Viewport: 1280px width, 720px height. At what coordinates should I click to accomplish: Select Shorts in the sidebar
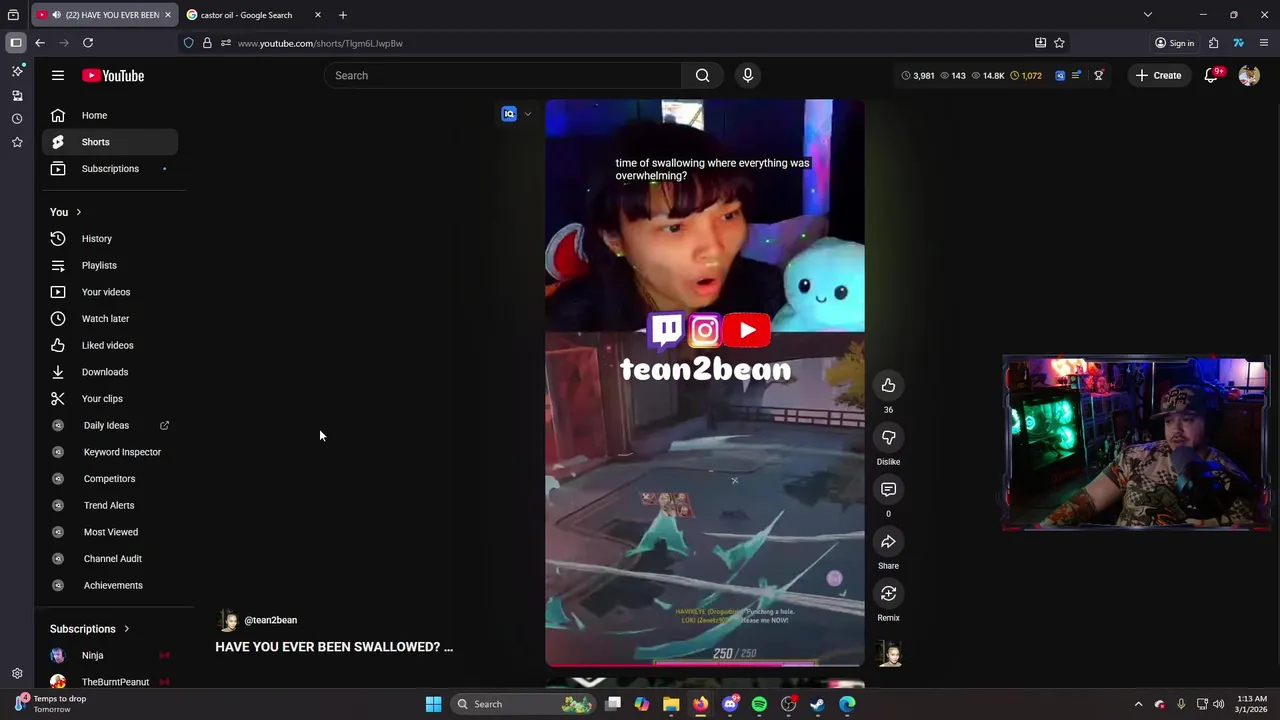(110, 142)
